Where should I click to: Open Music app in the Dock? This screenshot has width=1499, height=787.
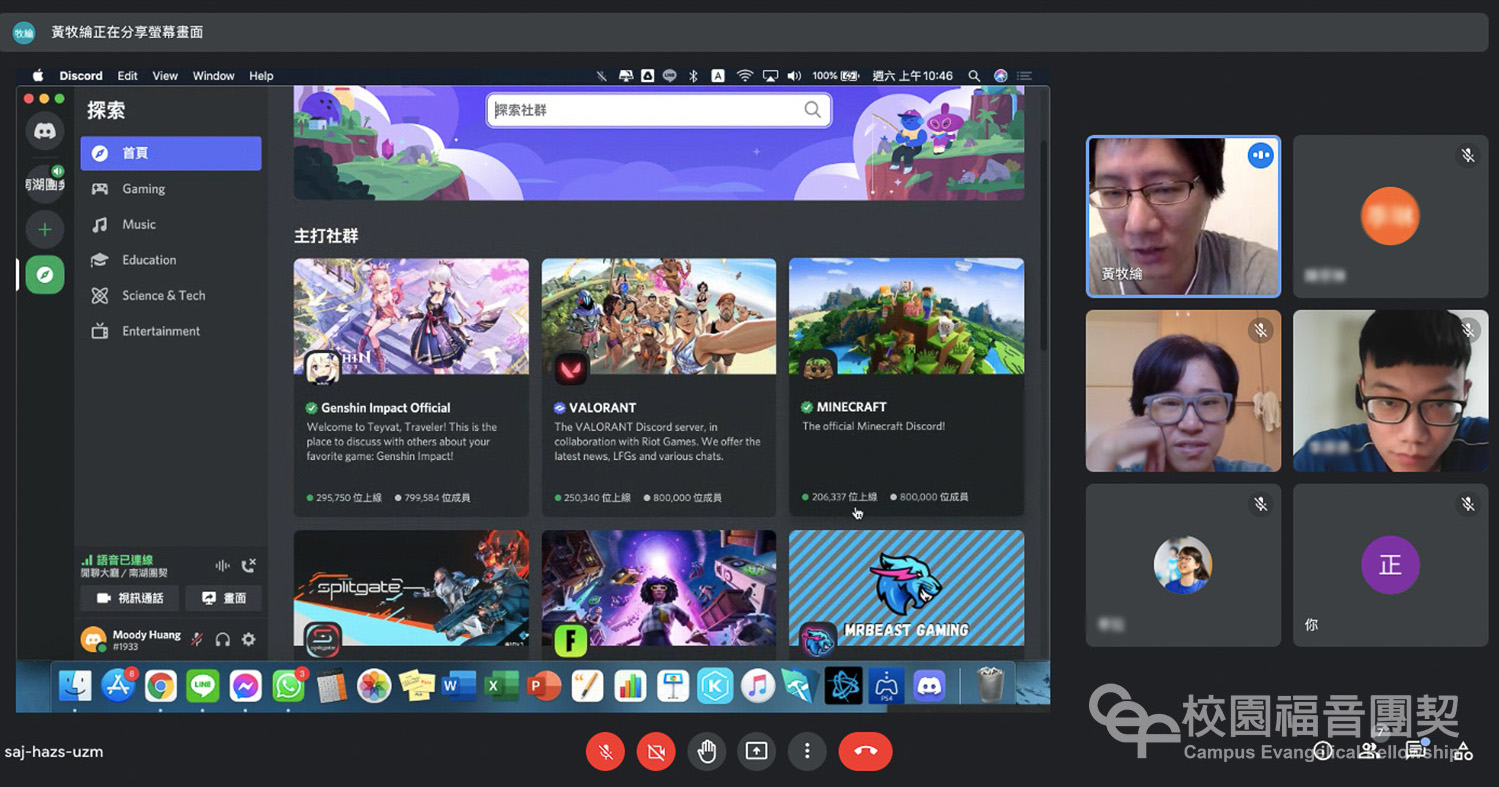point(757,686)
